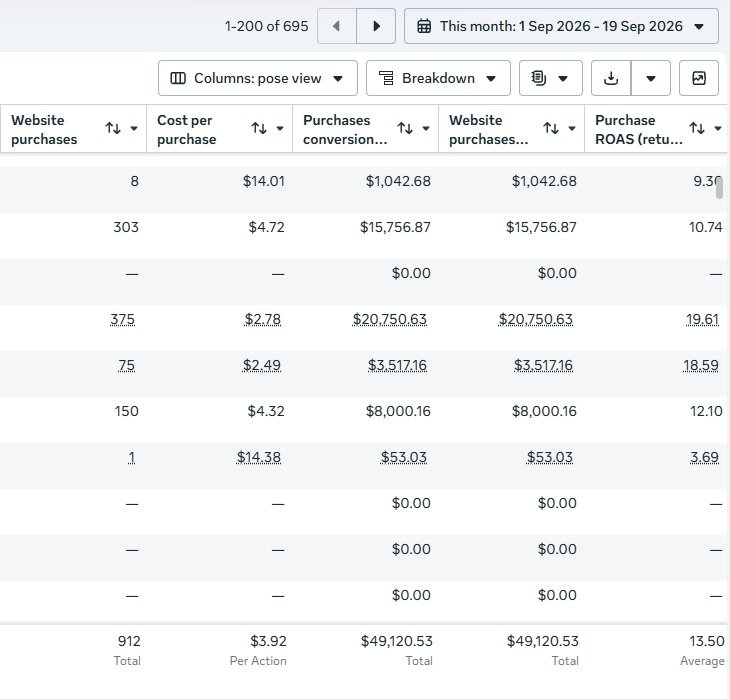Open Website purchases column menu arrow
Image resolution: width=730 pixels, height=700 pixels.
(x=134, y=128)
